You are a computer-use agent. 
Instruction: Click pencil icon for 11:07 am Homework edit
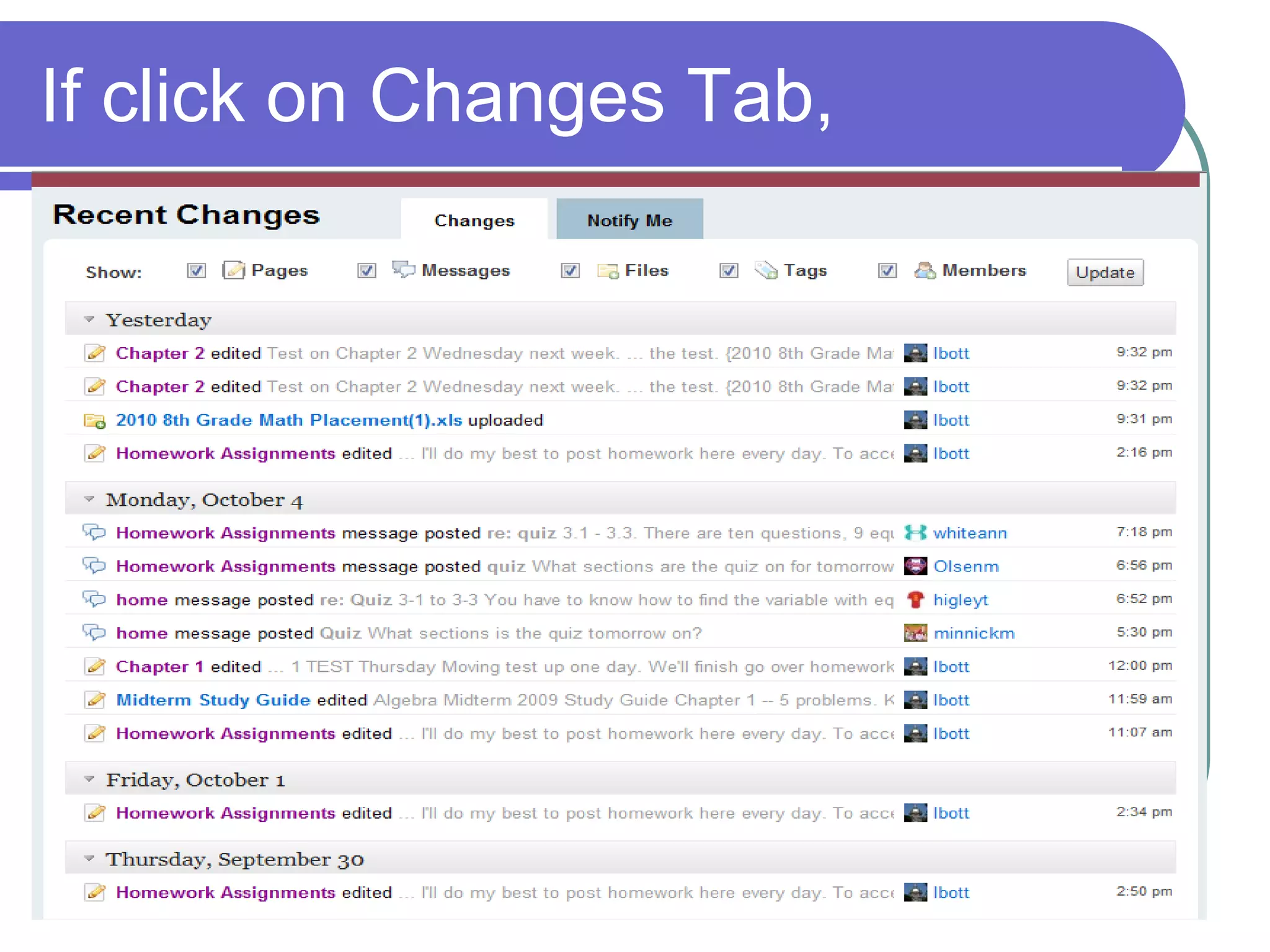point(94,733)
